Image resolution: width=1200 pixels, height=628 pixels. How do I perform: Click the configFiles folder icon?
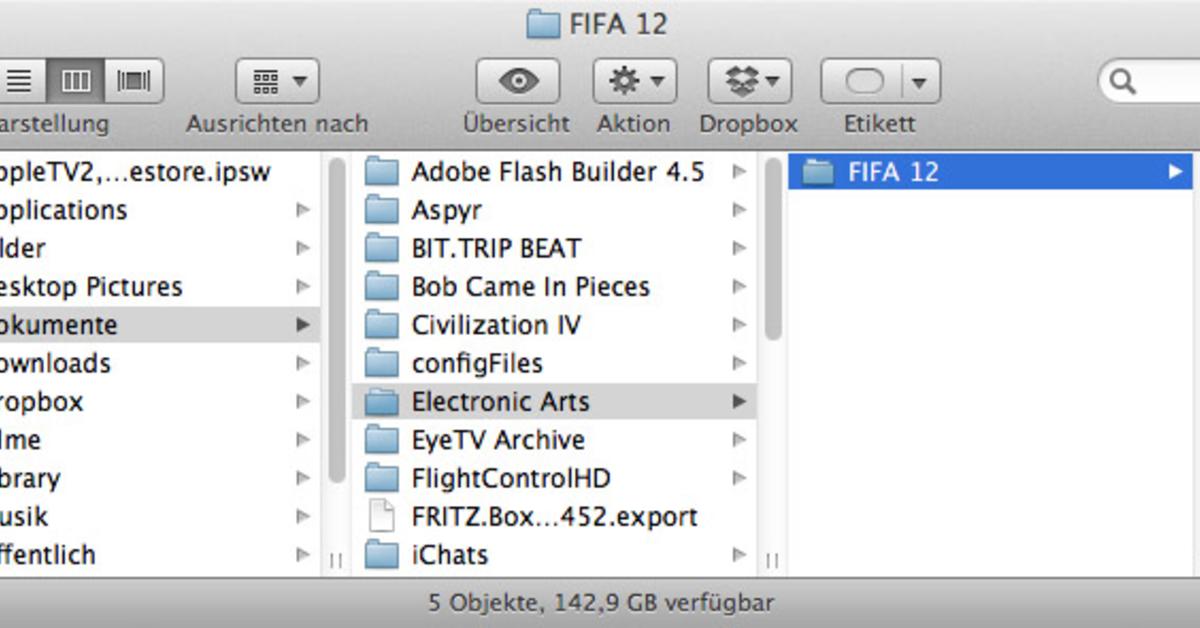click(382, 363)
